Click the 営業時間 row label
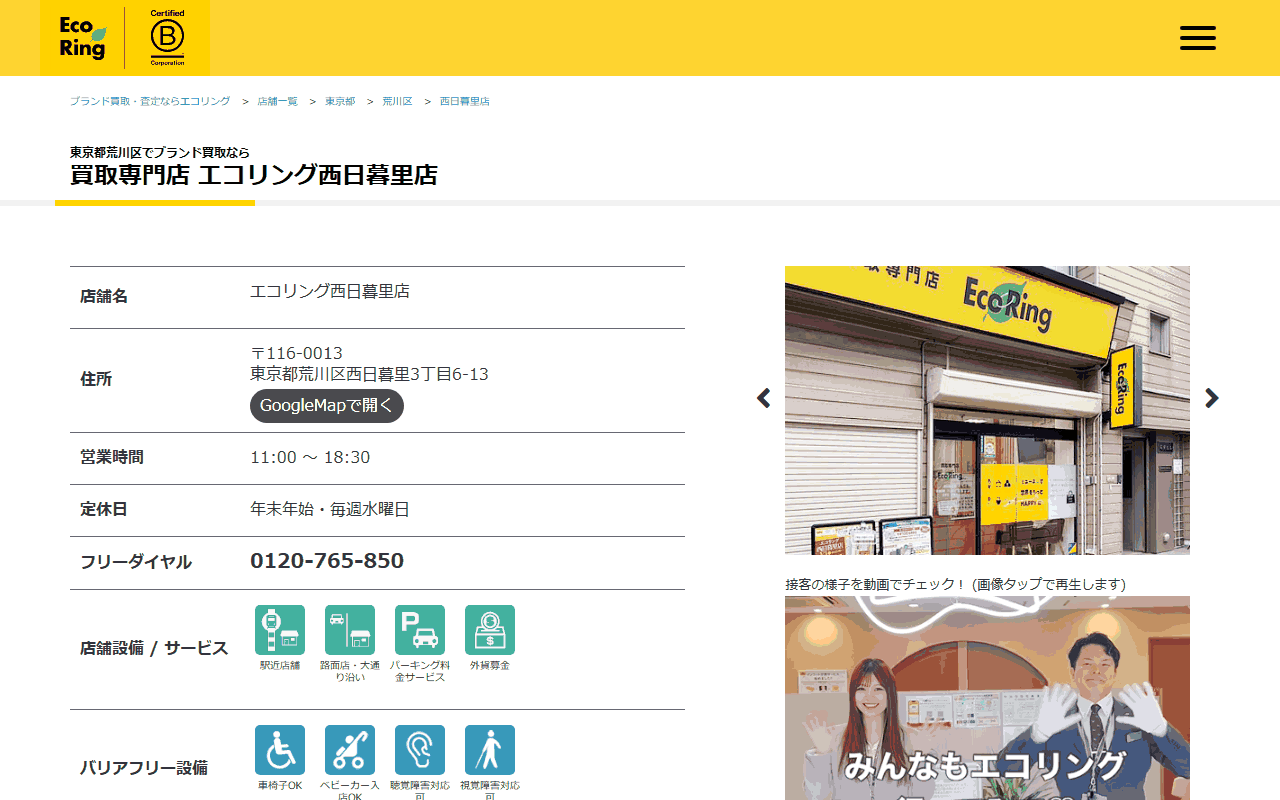 click(112, 457)
